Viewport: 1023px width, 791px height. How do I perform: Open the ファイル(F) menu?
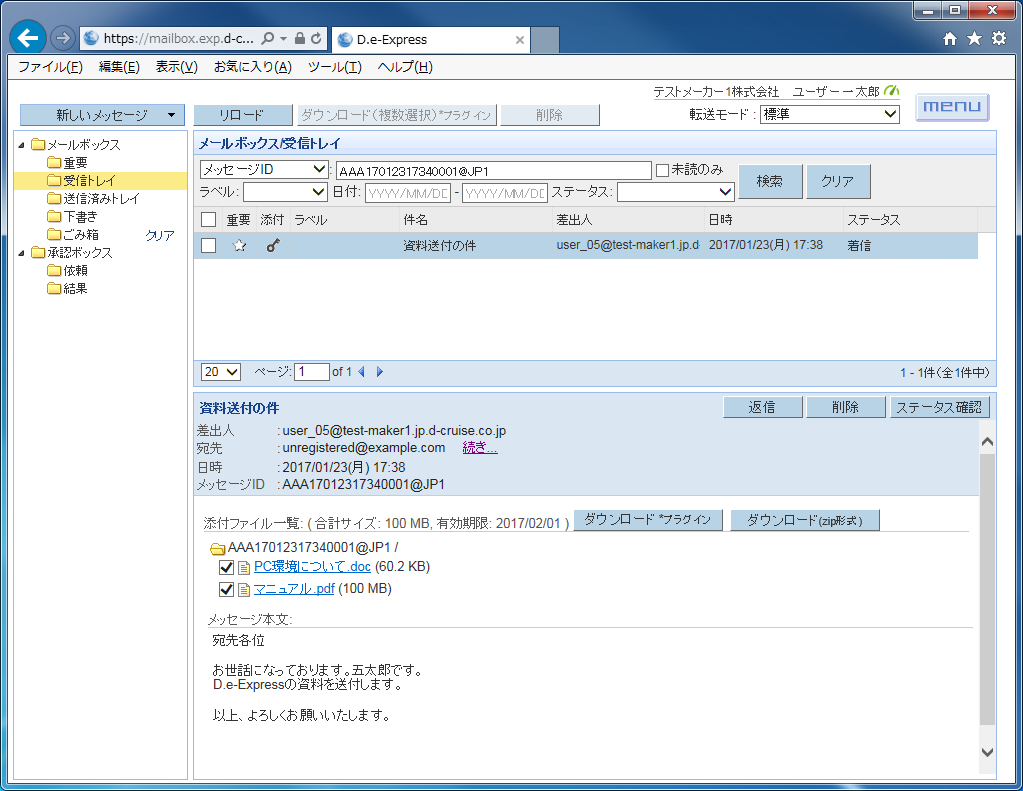point(50,67)
